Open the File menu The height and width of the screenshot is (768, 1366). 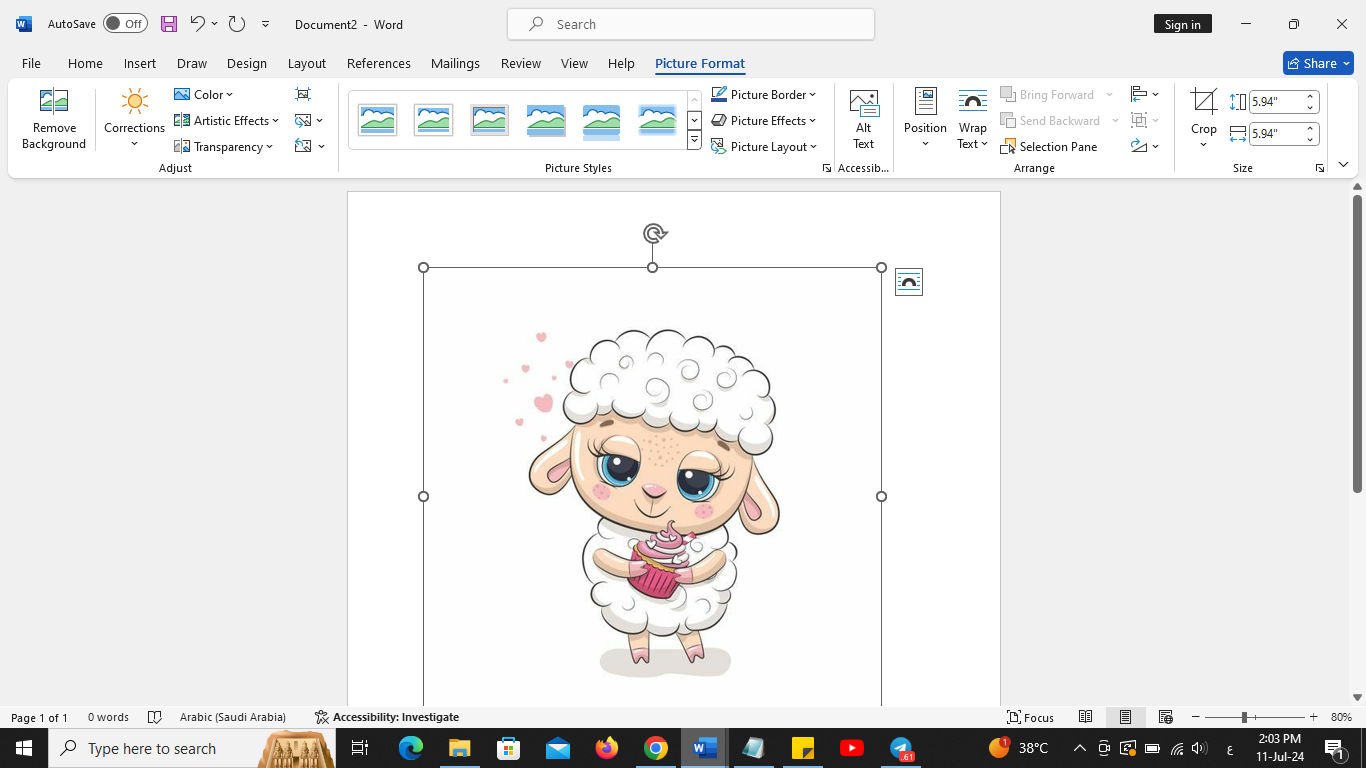31,63
